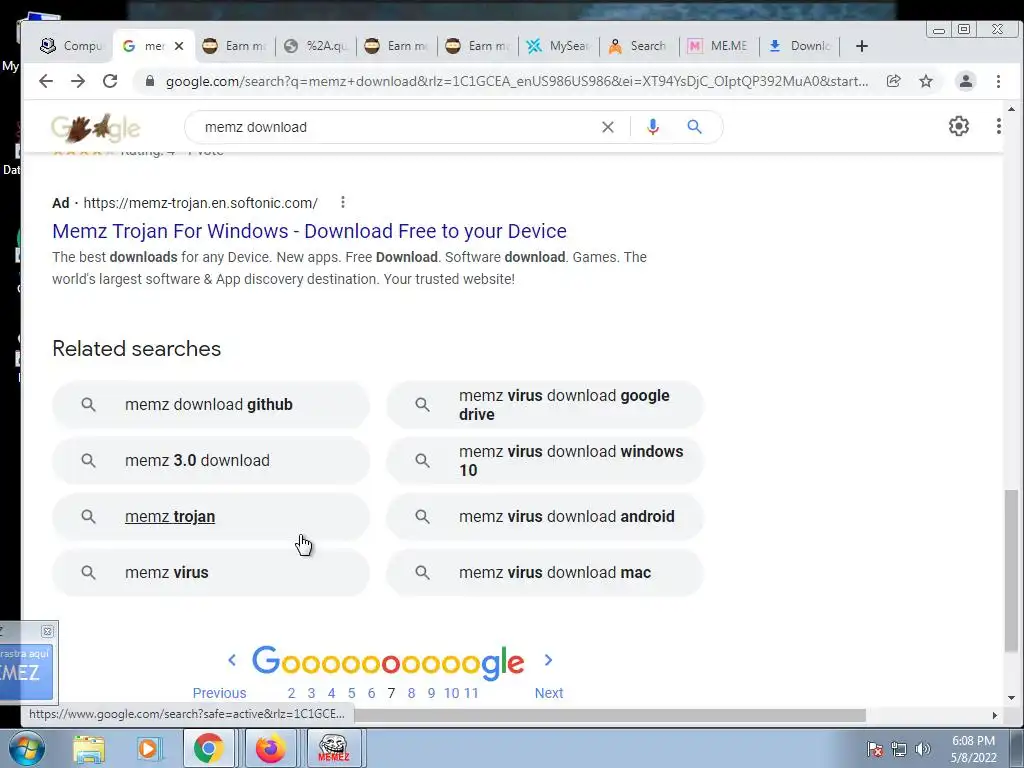Switch to the first Earn m tab
Image resolution: width=1024 pixels, height=768 pixels.
pyautogui.click(x=234, y=46)
